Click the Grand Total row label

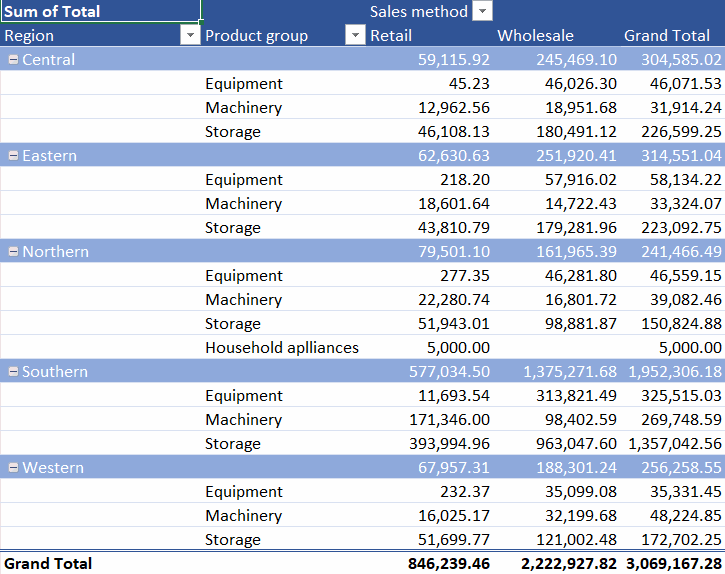48,563
